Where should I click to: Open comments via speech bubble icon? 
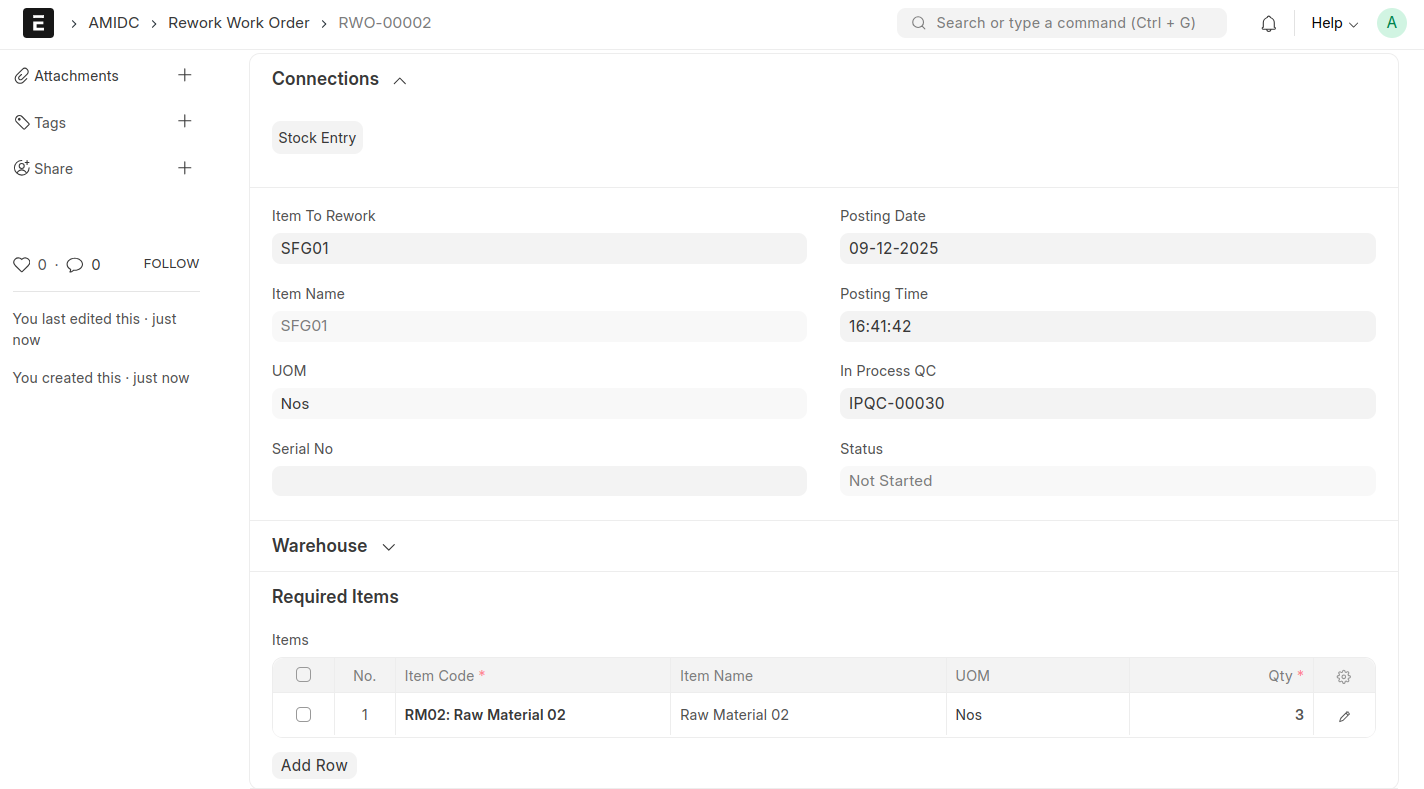[75, 265]
